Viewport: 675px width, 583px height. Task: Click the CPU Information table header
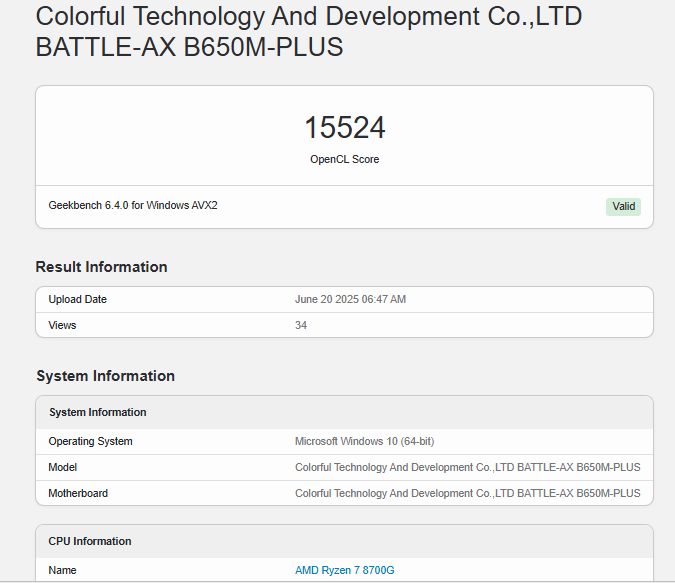click(90, 541)
